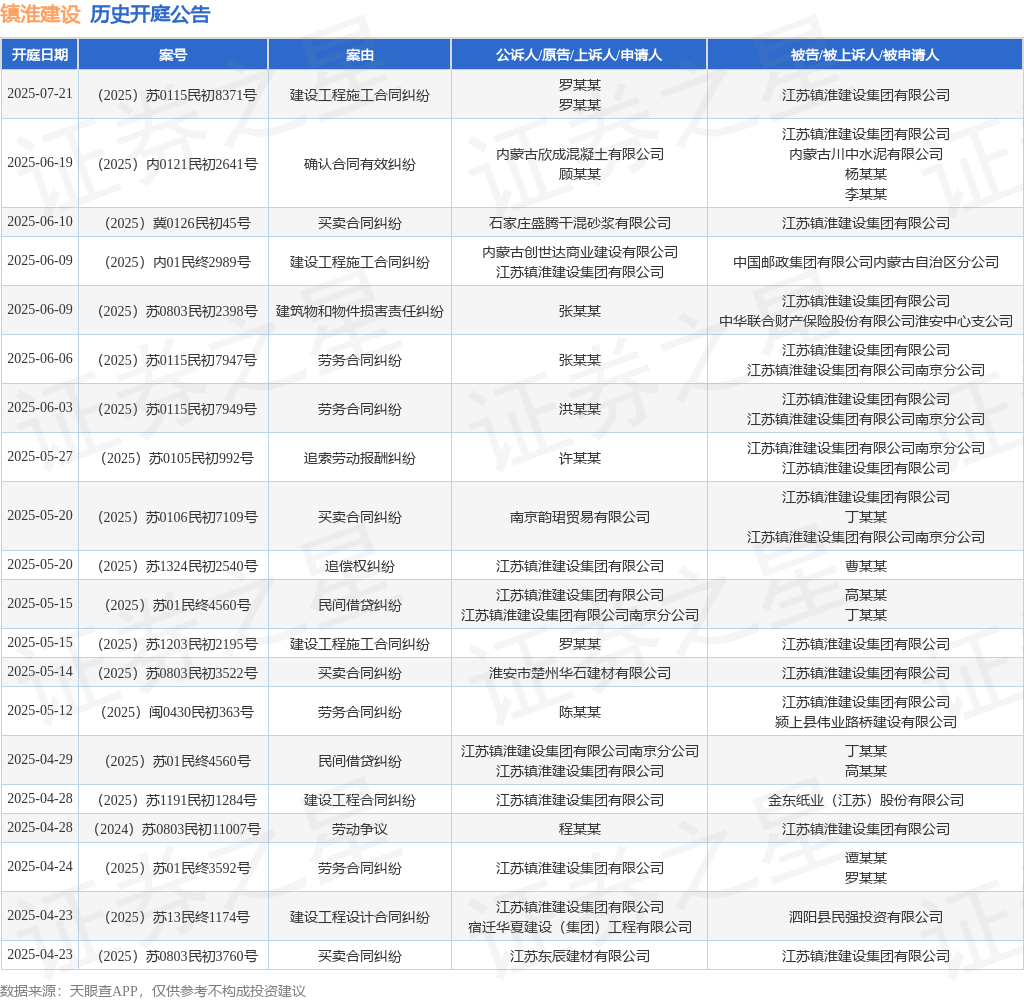Click plaintiff 程某某
Image resolution: width=1024 pixels, height=1000 pixels.
580,830
